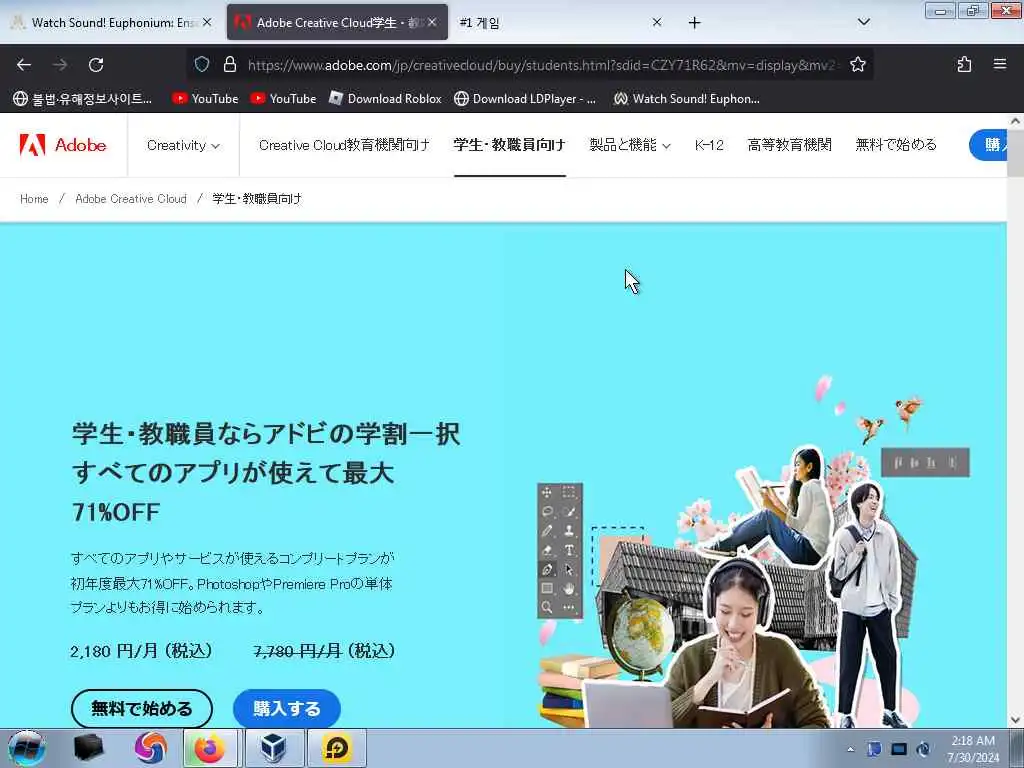Open the first YouTube bookmark
1024x768 pixels.
pos(205,99)
